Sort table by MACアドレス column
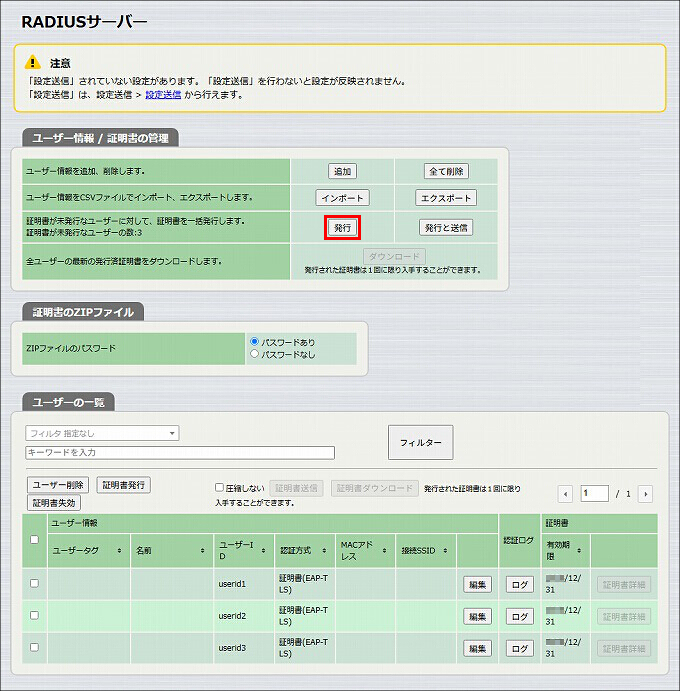 (384, 550)
